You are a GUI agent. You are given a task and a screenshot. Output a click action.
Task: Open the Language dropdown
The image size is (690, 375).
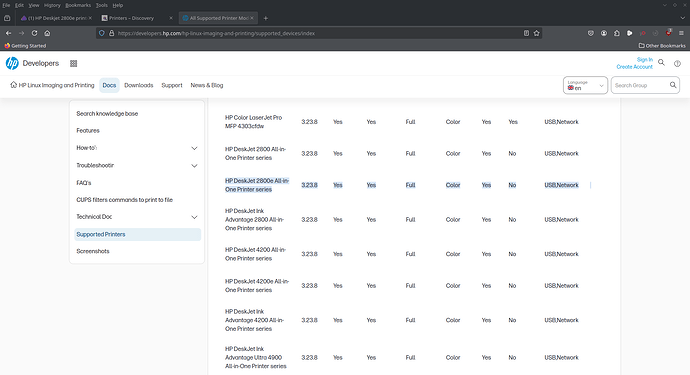(x=585, y=85)
